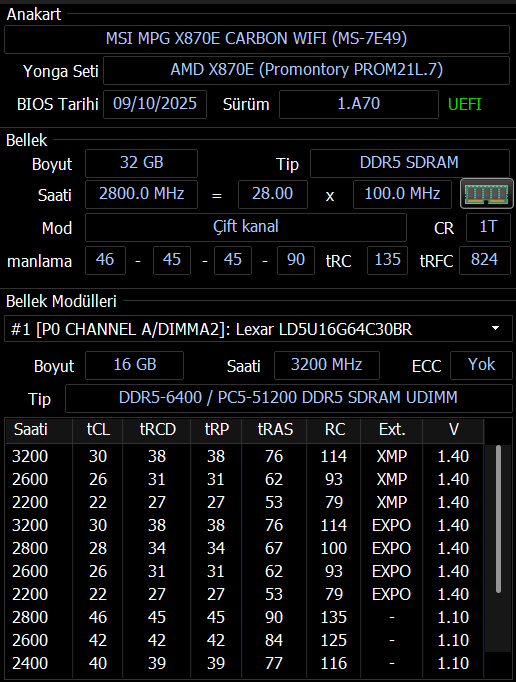Click the tRFC value 824
The height and width of the screenshot is (682, 516).
[x=485, y=260]
